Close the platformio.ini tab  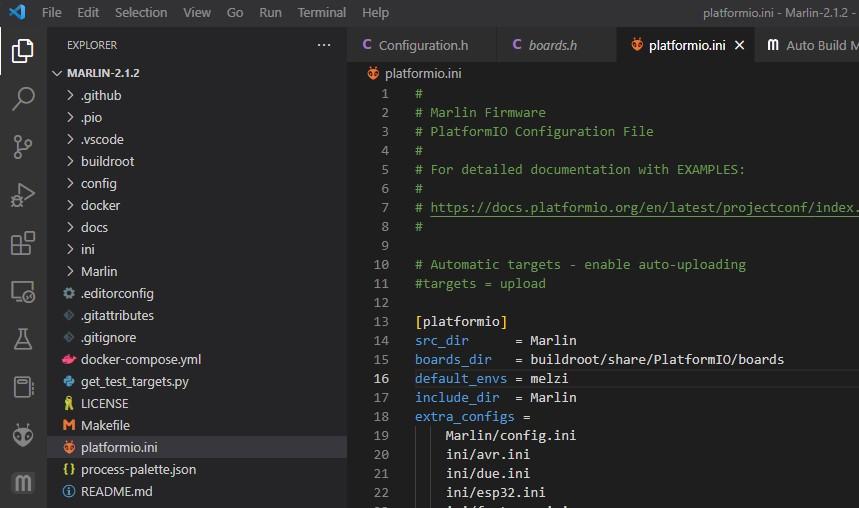pyautogui.click(x=740, y=45)
